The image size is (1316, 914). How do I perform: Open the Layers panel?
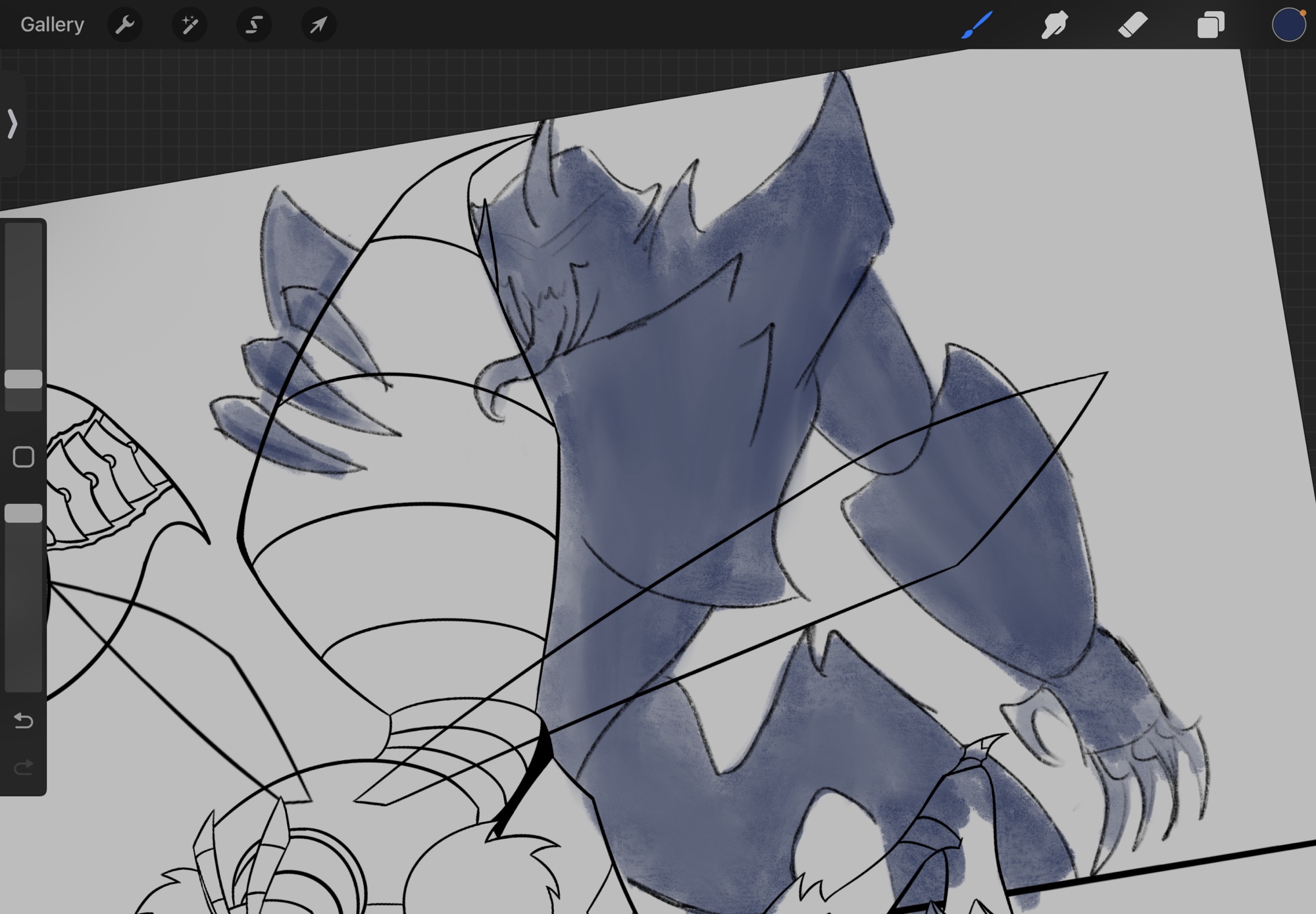tap(1211, 25)
